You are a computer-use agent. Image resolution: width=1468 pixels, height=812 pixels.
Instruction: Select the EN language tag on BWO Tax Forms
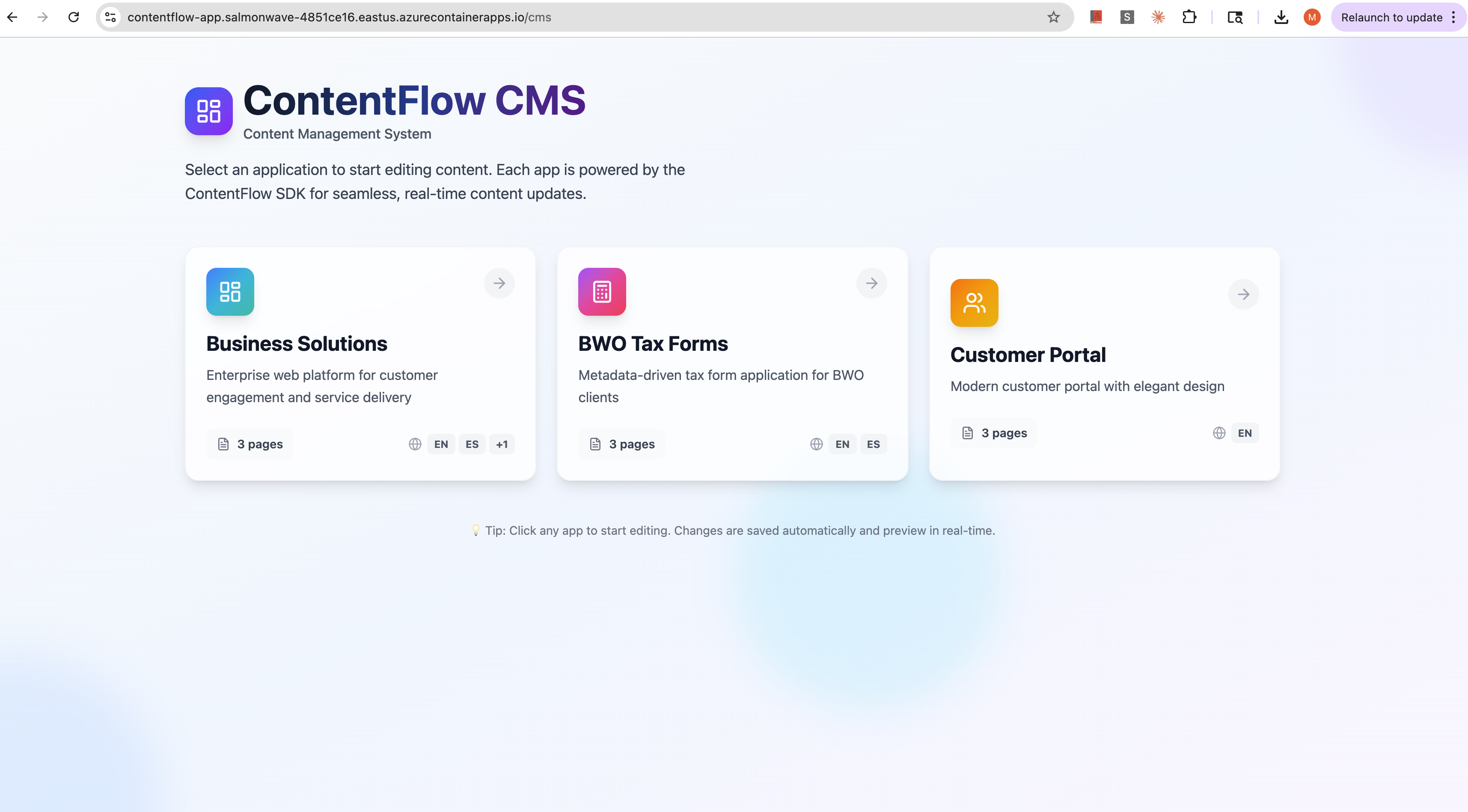click(x=842, y=444)
